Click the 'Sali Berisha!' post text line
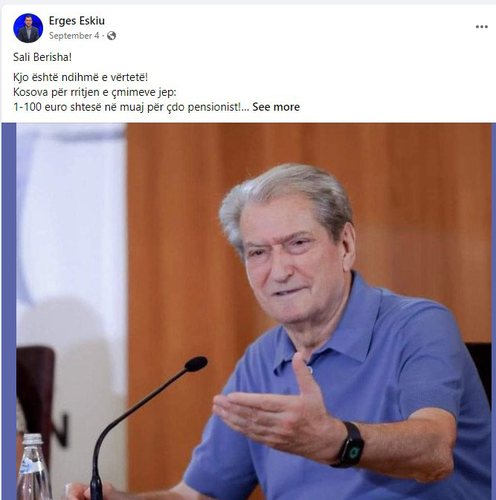The width and height of the screenshot is (496, 500). 42,57
